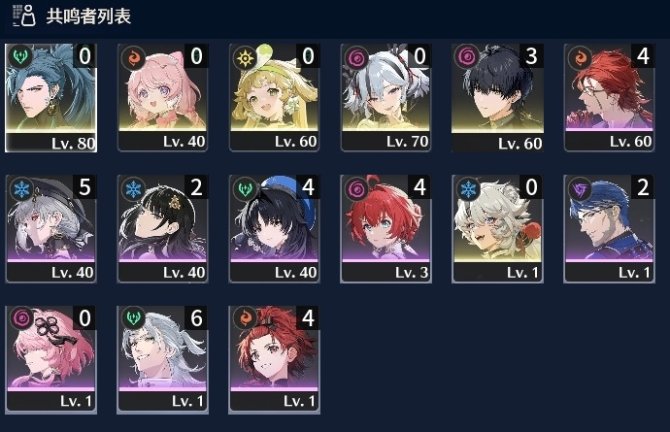Click the sequence number 5 badge on hat character

[85, 187]
